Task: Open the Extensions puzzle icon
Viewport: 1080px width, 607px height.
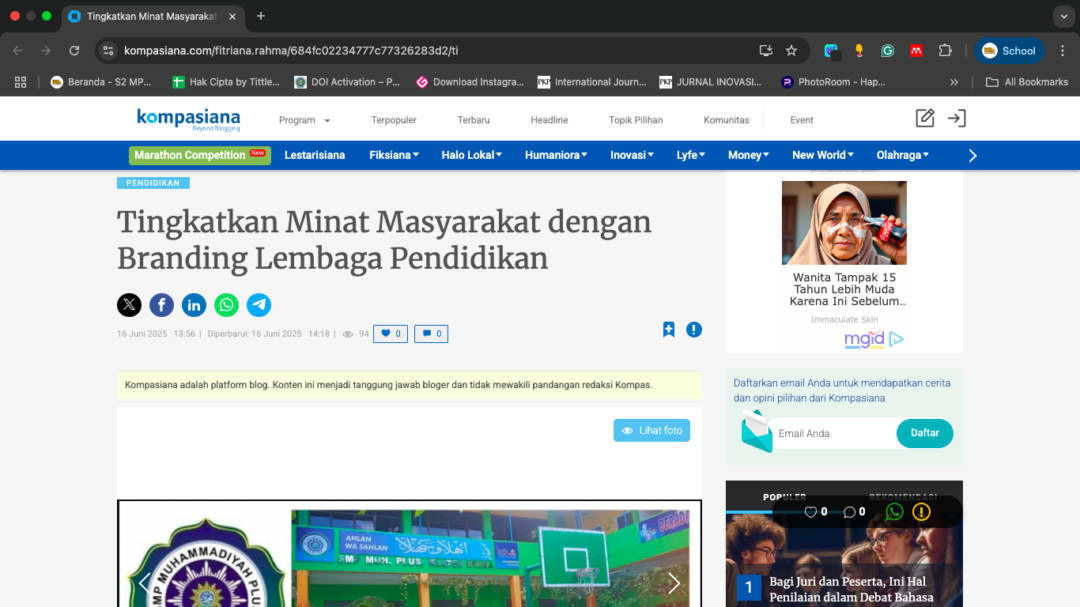Action: [945, 50]
